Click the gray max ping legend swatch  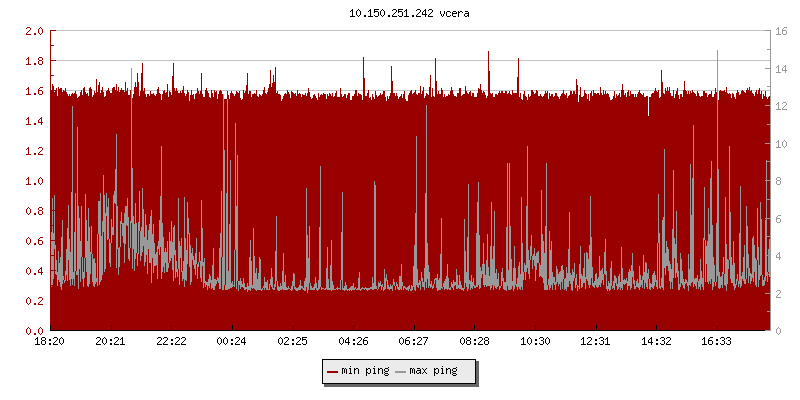pos(401,371)
